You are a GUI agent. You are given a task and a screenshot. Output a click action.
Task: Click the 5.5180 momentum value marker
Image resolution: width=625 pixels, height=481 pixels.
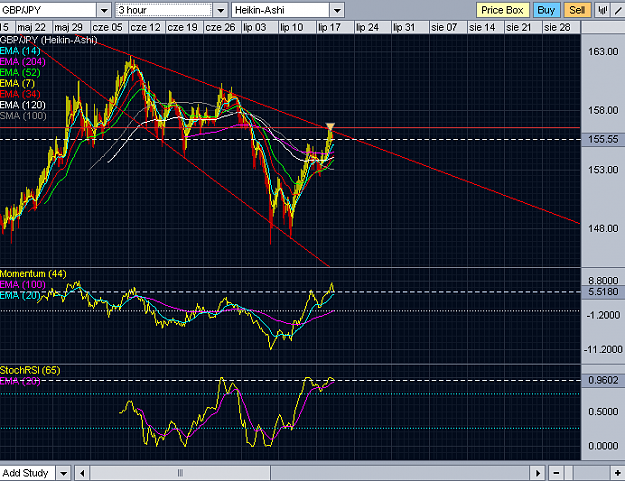click(603, 292)
